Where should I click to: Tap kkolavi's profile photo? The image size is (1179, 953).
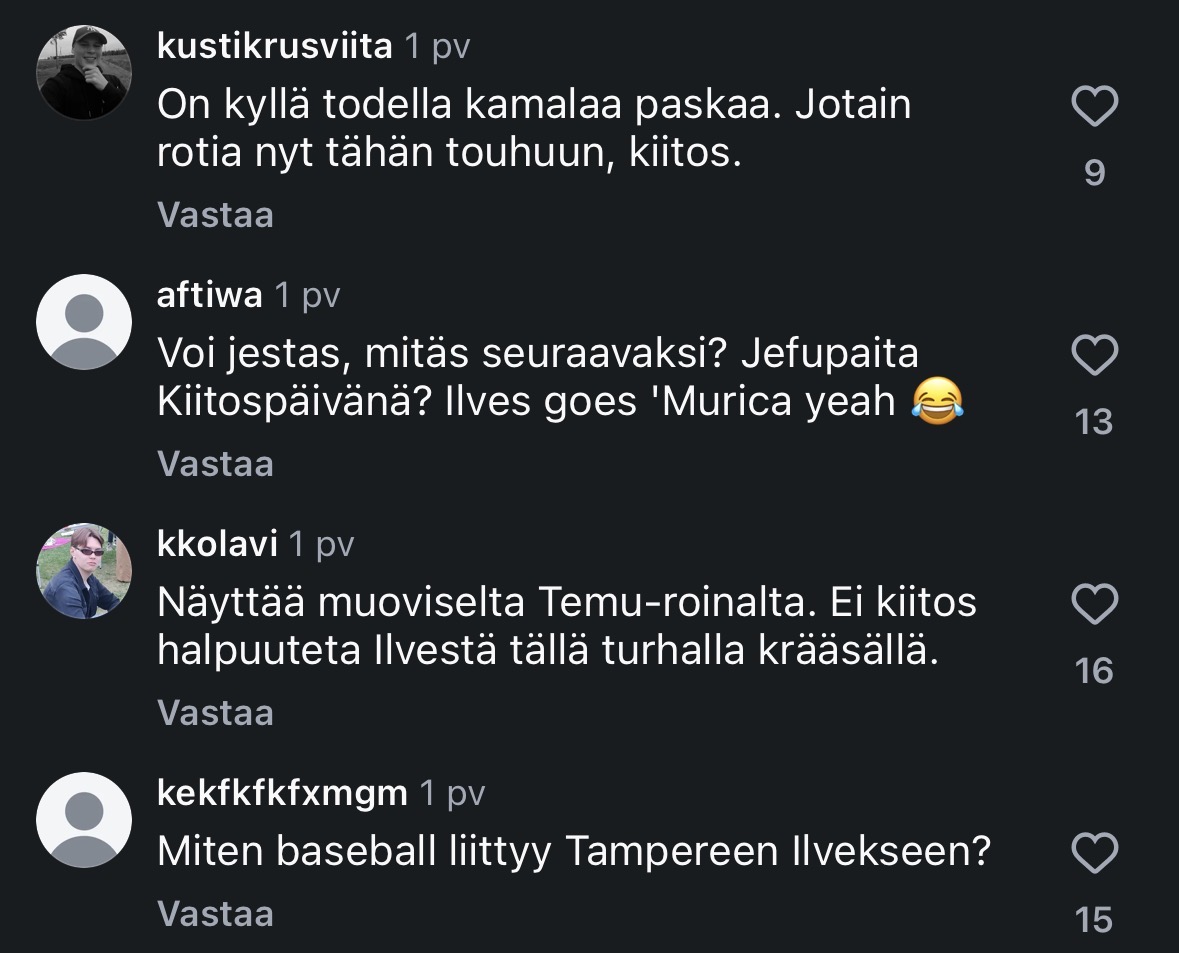click(x=84, y=571)
